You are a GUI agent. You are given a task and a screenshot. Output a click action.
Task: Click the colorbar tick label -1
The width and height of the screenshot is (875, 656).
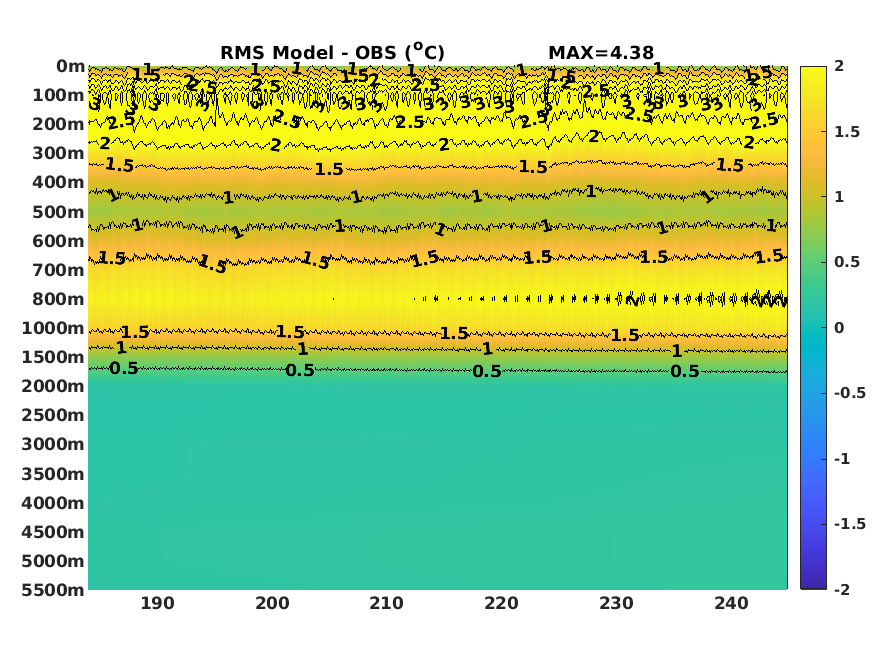click(x=842, y=459)
